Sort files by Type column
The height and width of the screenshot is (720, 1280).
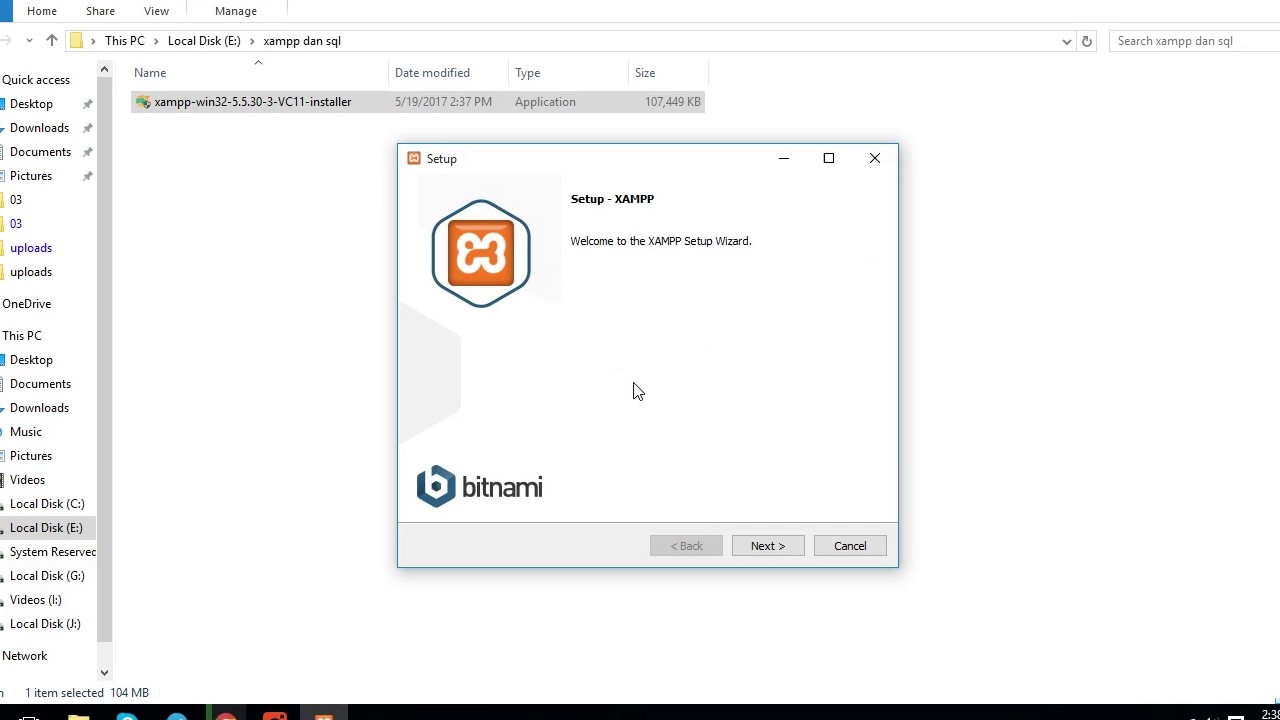[528, 73]
